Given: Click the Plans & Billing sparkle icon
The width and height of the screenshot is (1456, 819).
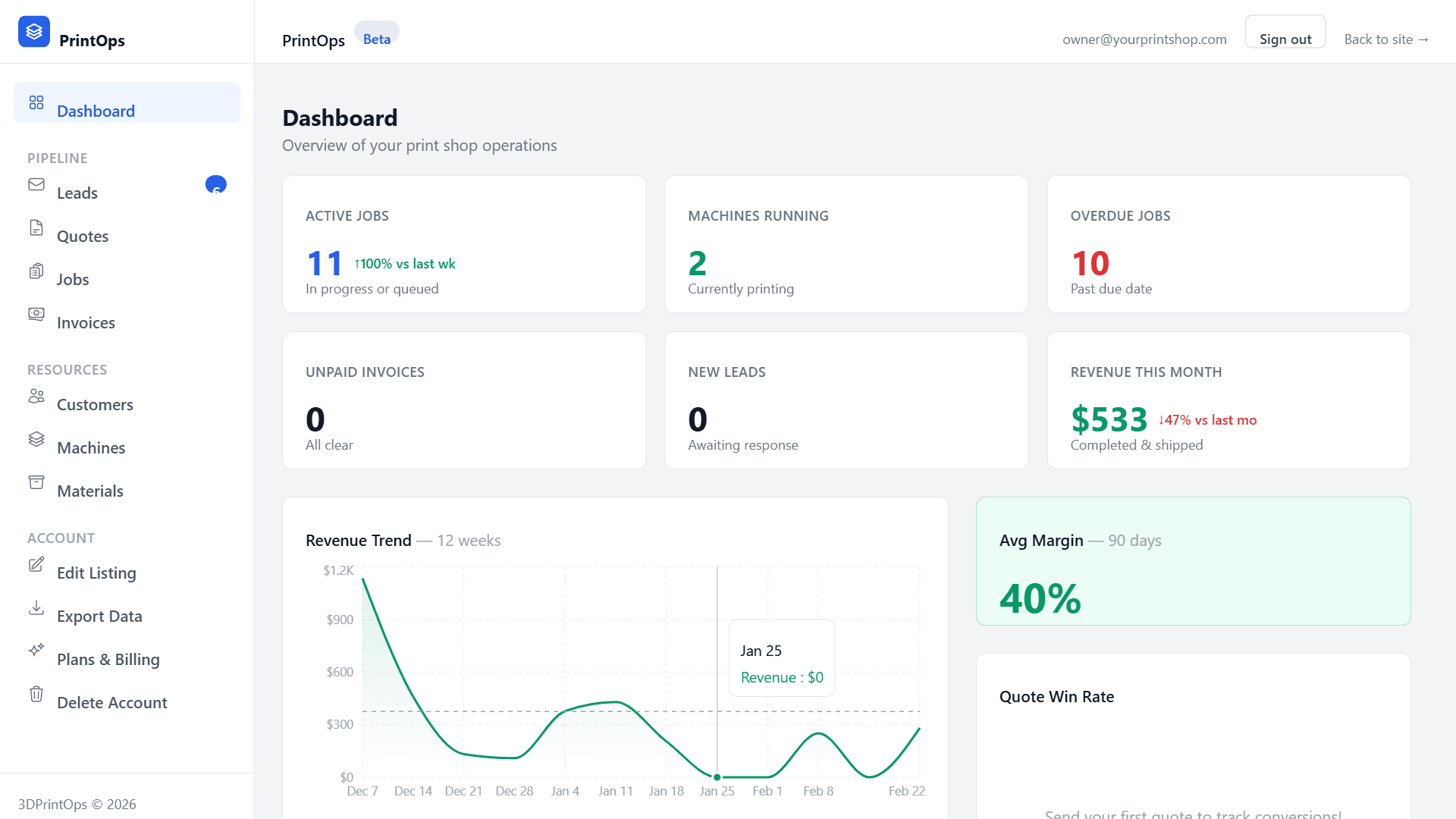Looking at the screenshot, I should [36, 651].
